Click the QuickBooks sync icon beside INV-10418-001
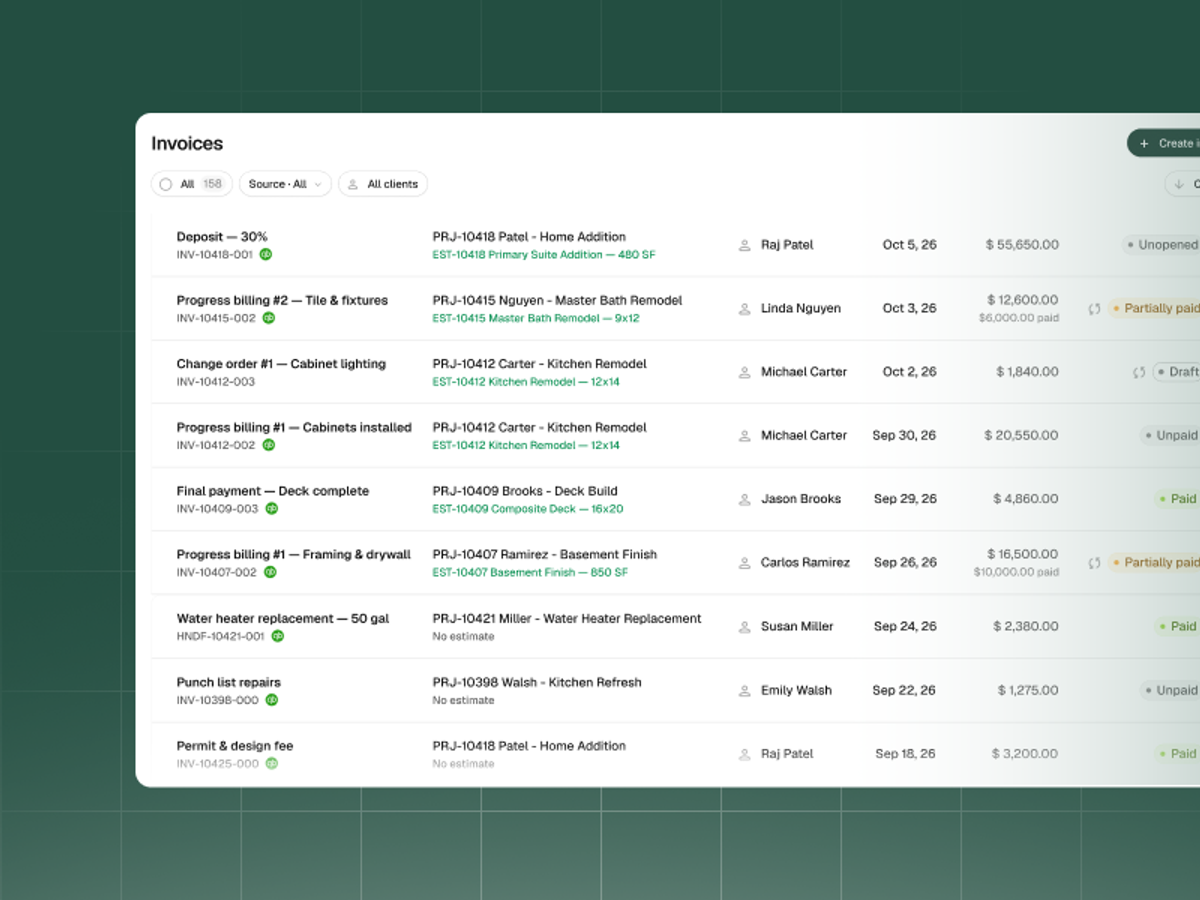The height and width of the screenshot is (900, 1200). [266, 255]
